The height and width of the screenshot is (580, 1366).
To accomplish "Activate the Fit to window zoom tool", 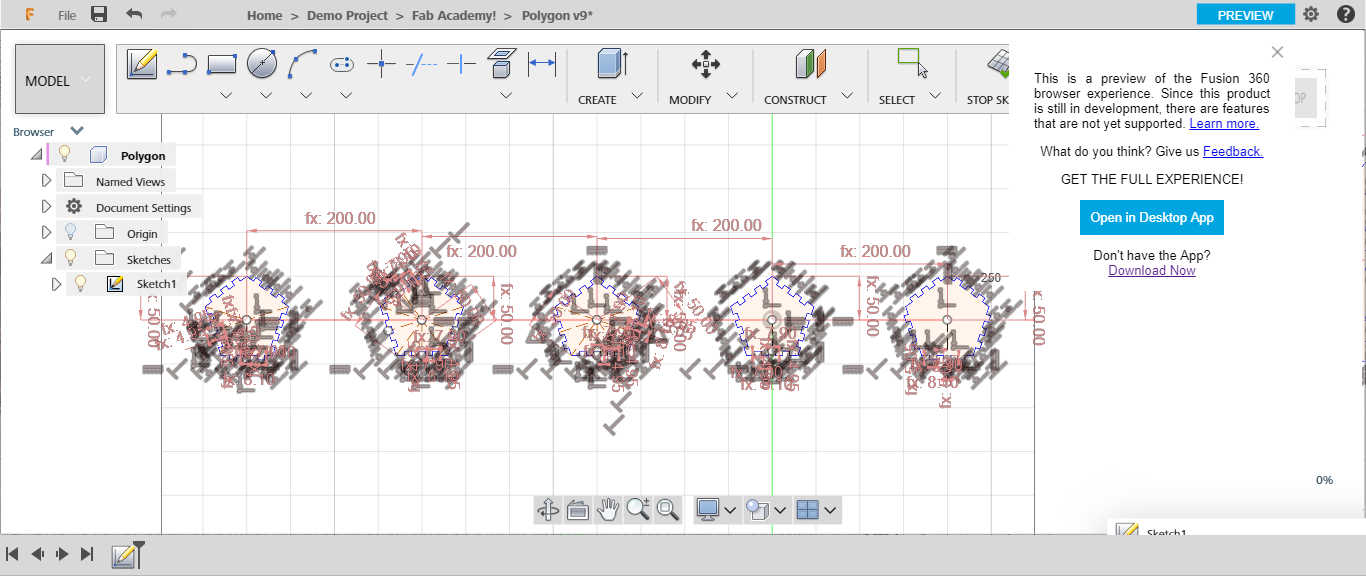I will [x=667, y=509].
